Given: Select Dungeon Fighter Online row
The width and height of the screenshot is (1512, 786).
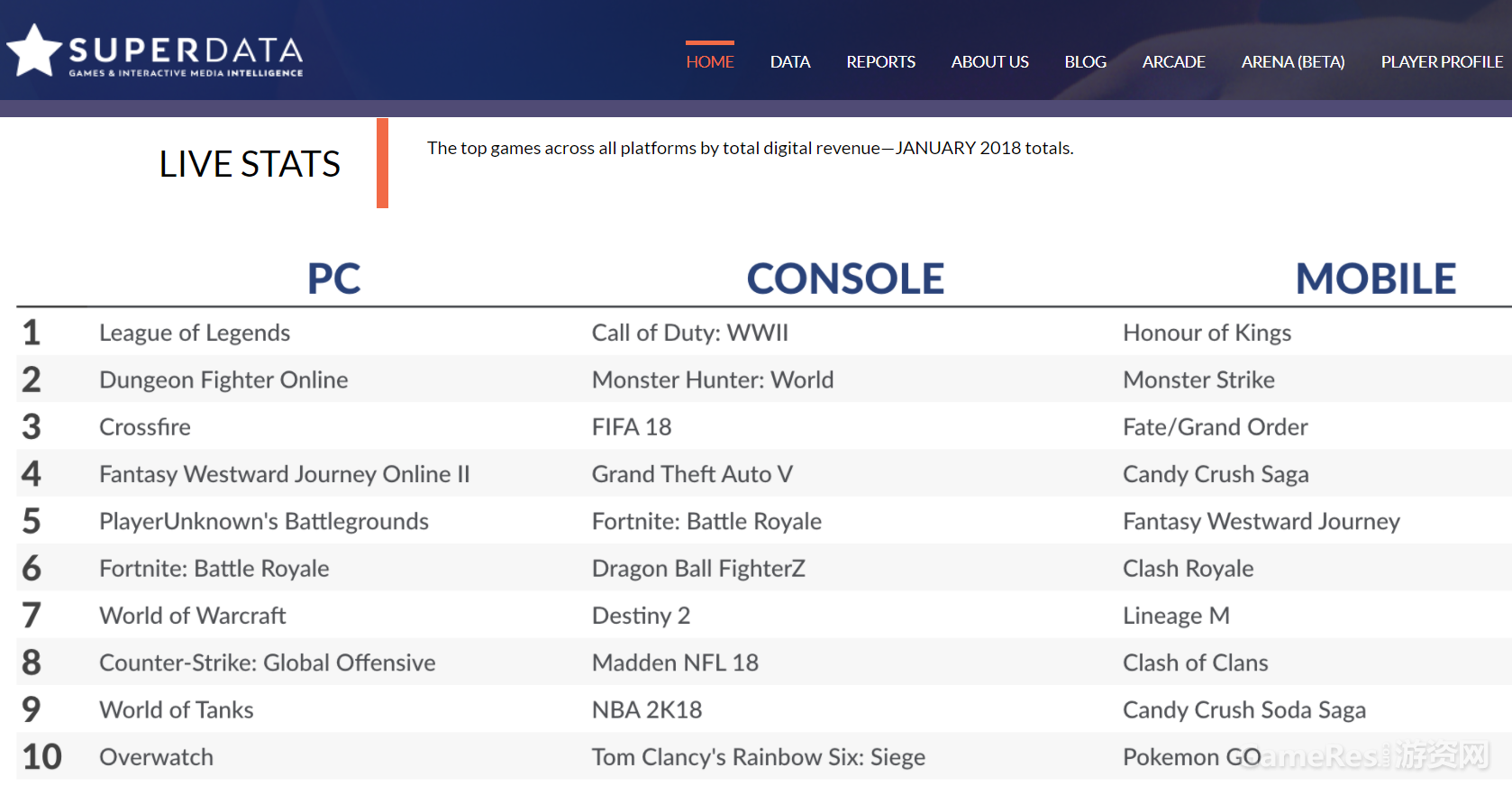Looking at the screenshot, I should coord(223,379).
